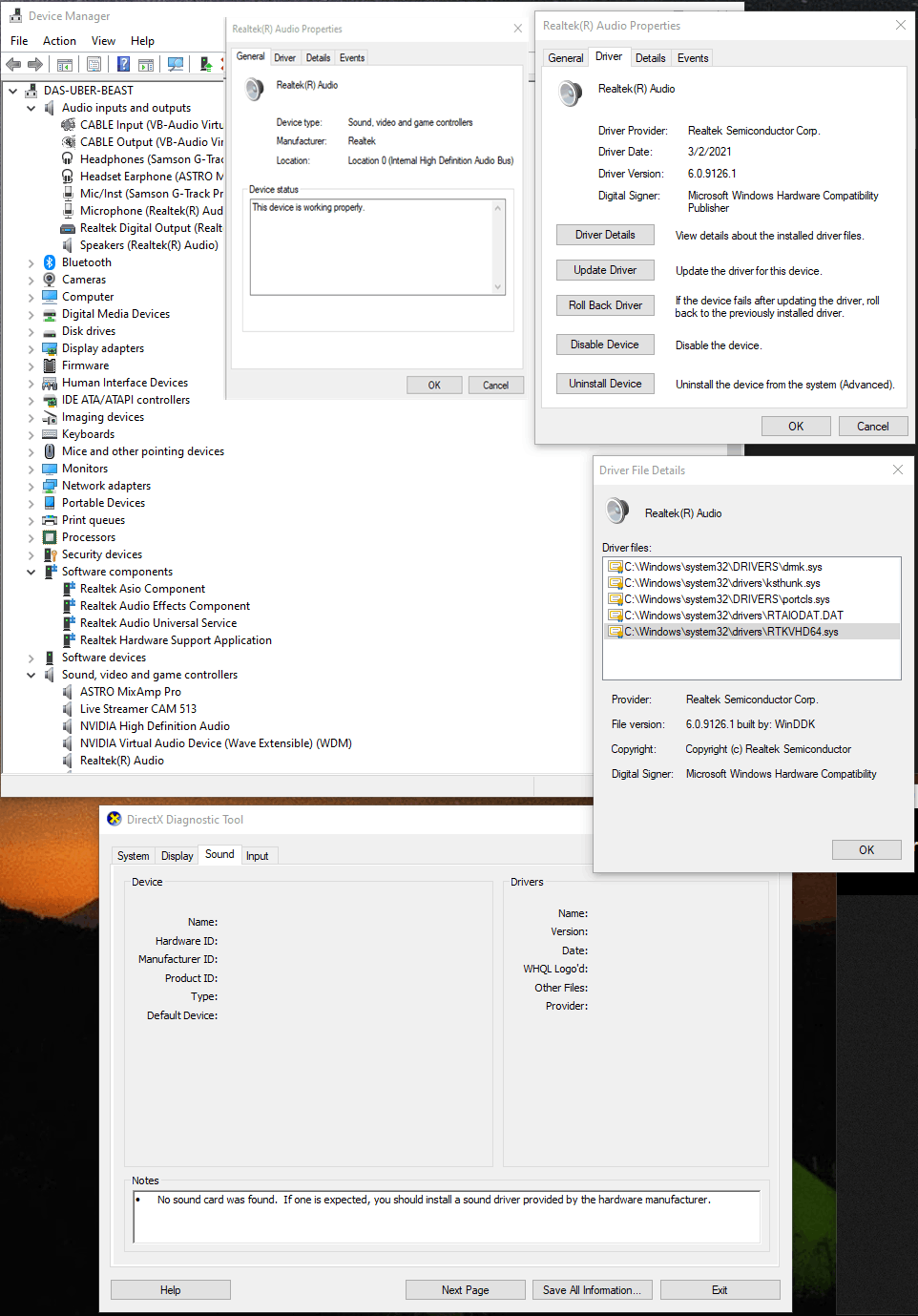The height and width of the screenshot is (1316, 918).
Task: Open the View menu in Device Manager
Action: coord(103,41)
